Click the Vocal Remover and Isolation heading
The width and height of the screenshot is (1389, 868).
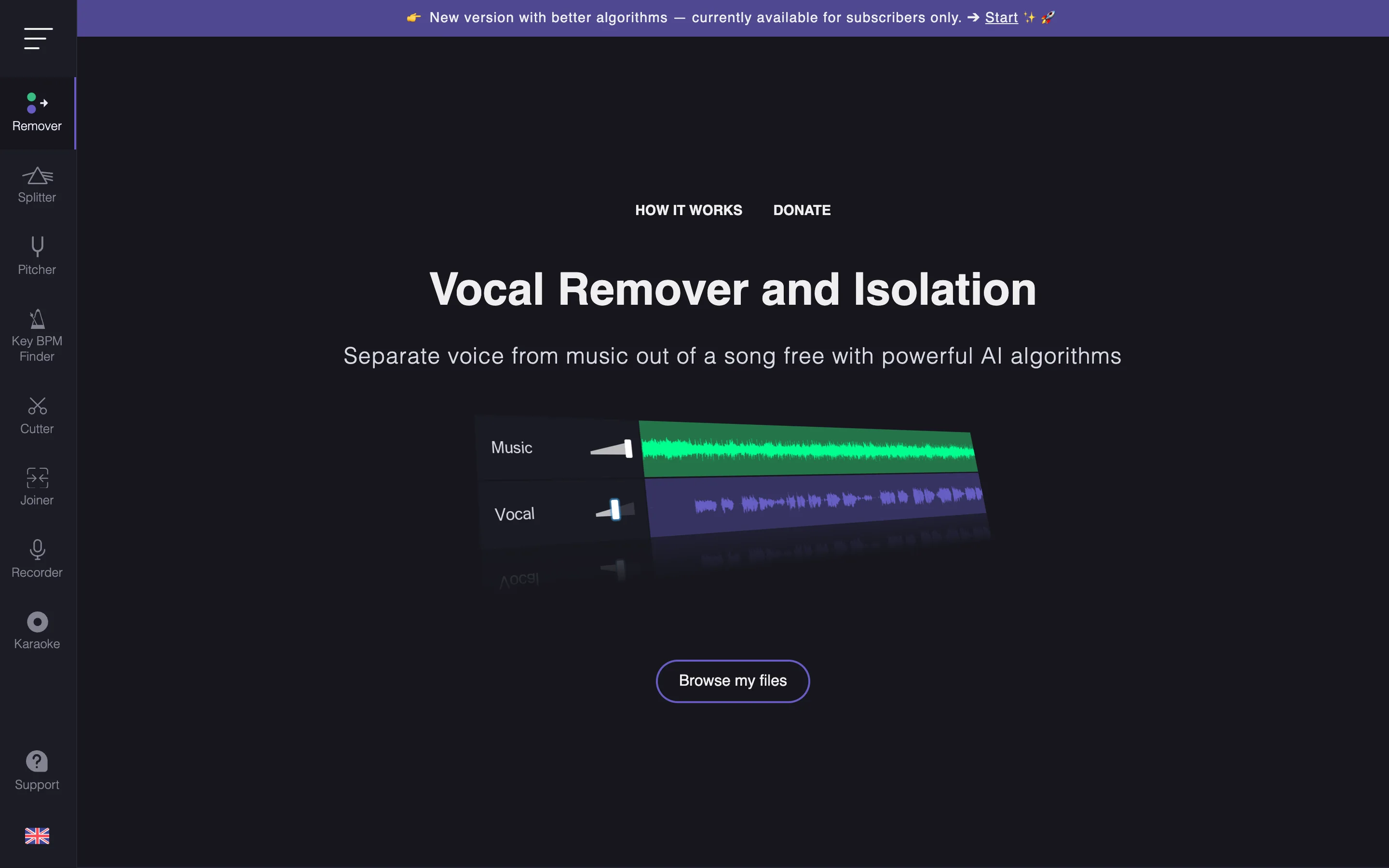733,289
